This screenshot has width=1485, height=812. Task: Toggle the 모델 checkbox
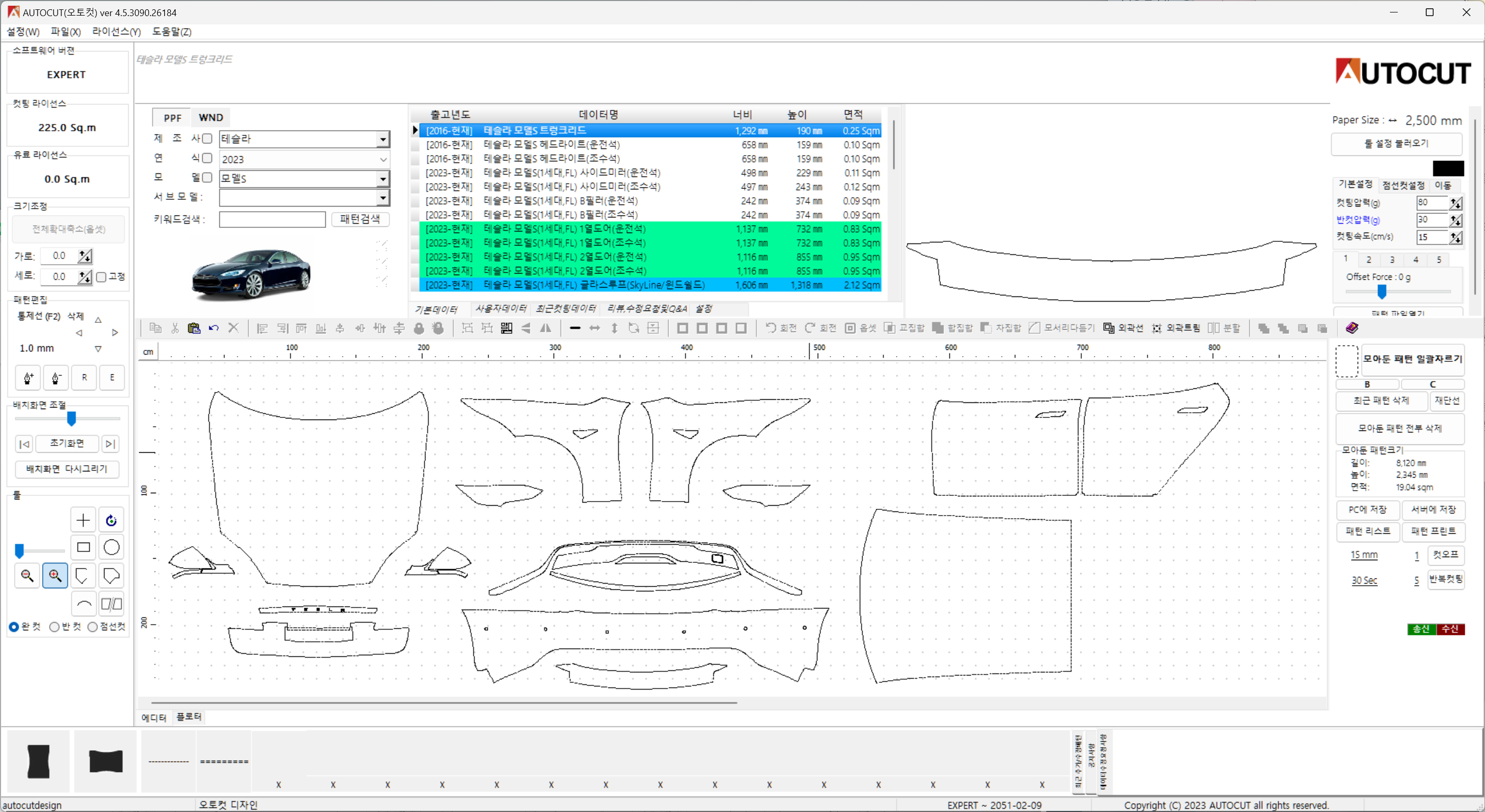[x=207, y=178]
